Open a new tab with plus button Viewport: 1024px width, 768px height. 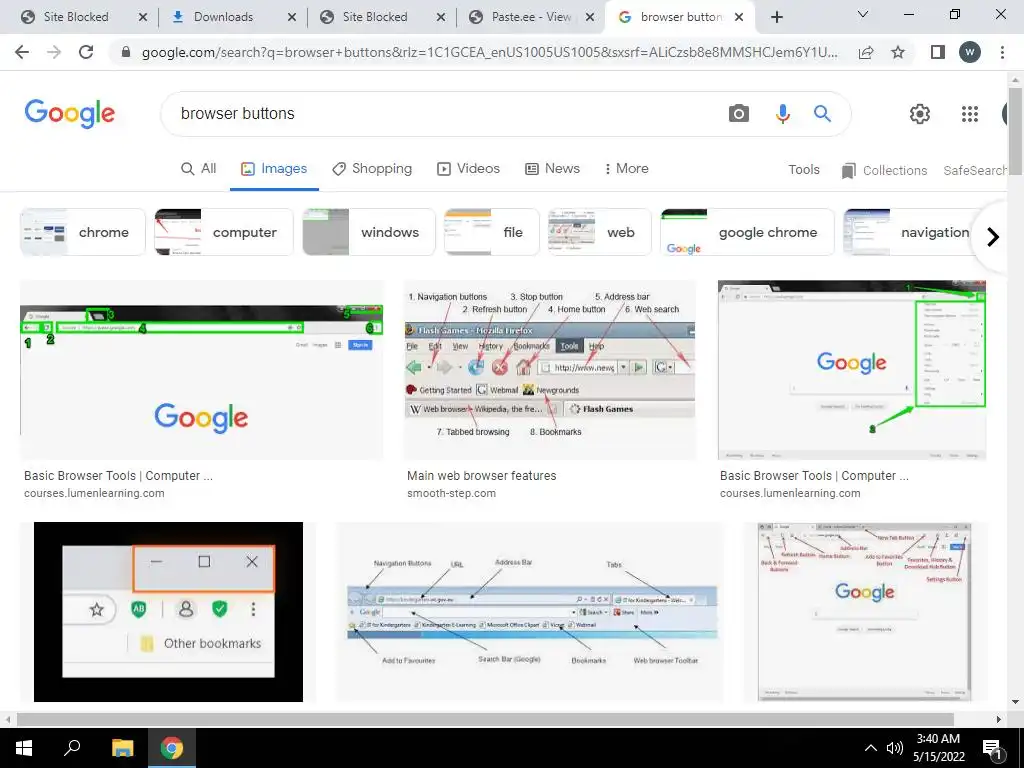[x=776, y=17]
